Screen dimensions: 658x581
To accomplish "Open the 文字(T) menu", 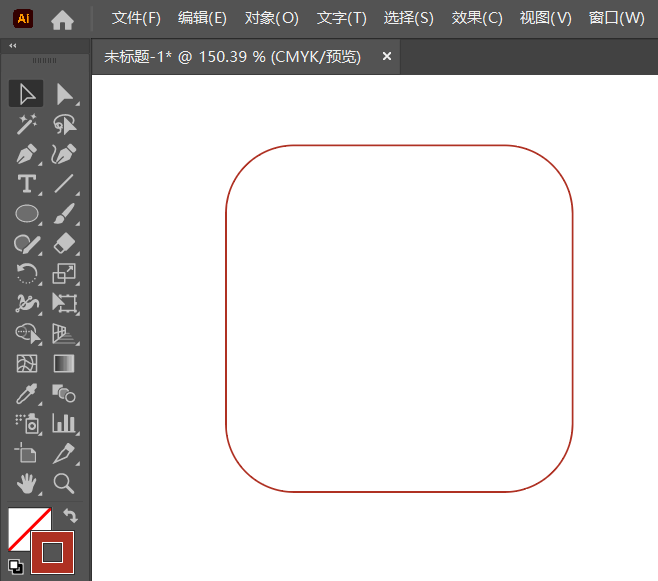I will [342, 18].
